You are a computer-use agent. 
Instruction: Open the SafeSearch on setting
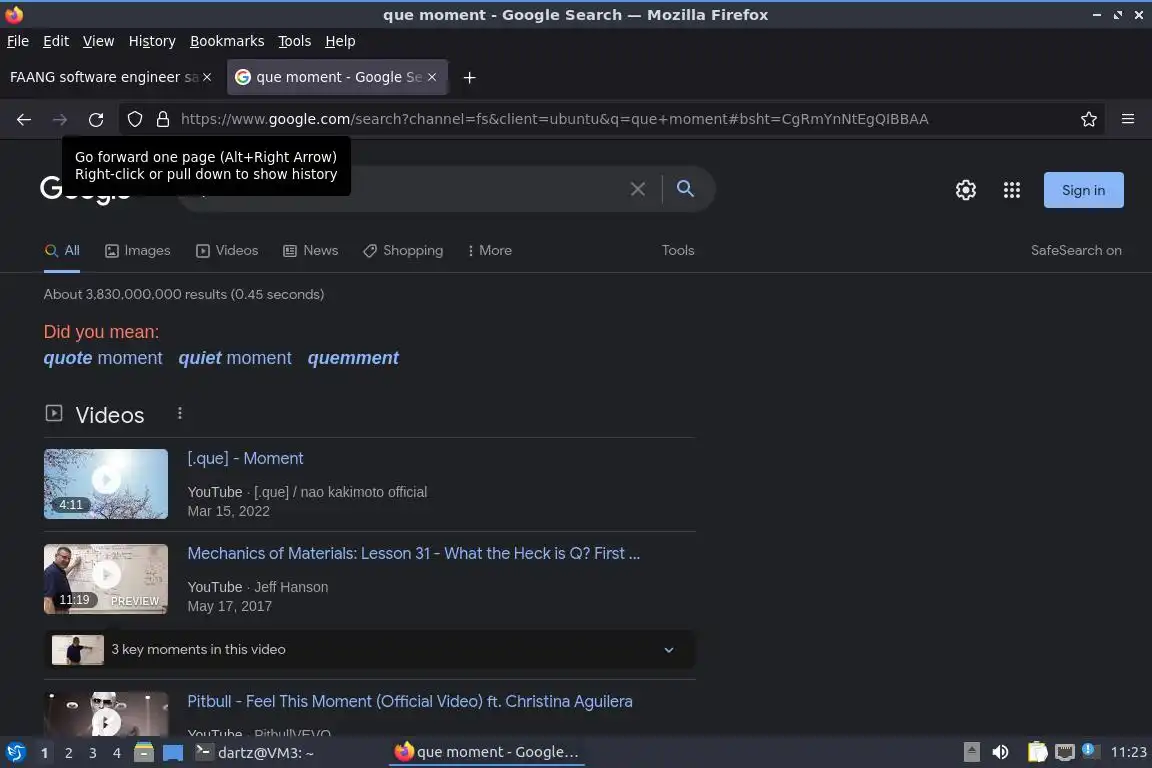[x=1076, y=251]
